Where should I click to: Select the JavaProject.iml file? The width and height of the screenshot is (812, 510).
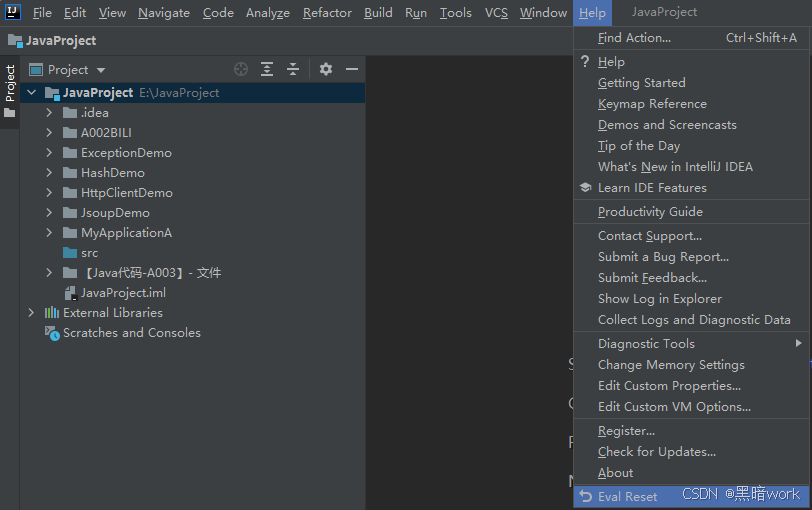click(193, 293)
